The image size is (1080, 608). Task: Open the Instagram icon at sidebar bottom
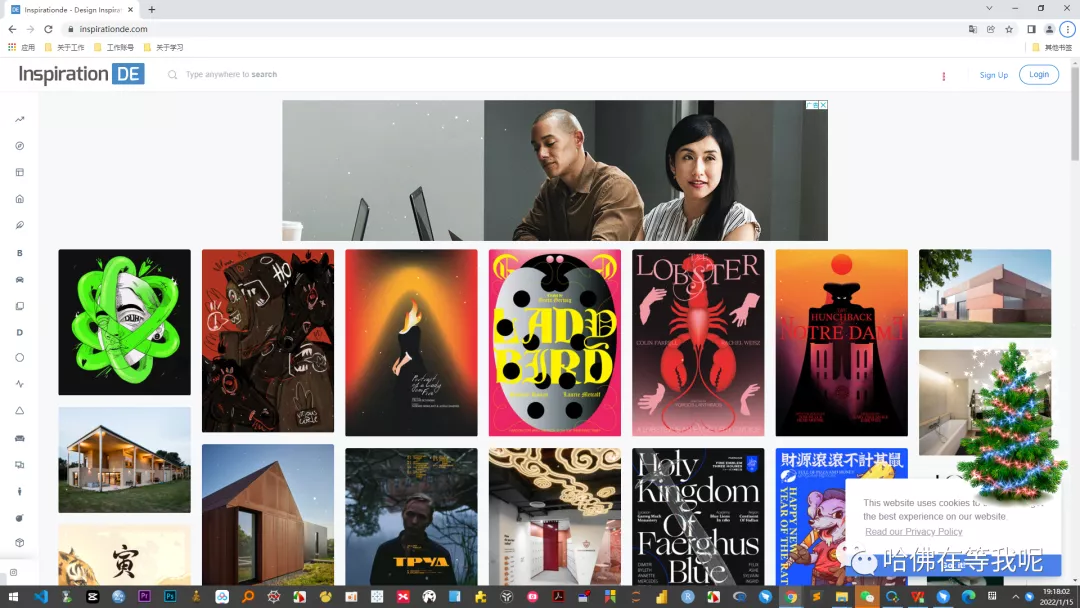coord(13,572)
